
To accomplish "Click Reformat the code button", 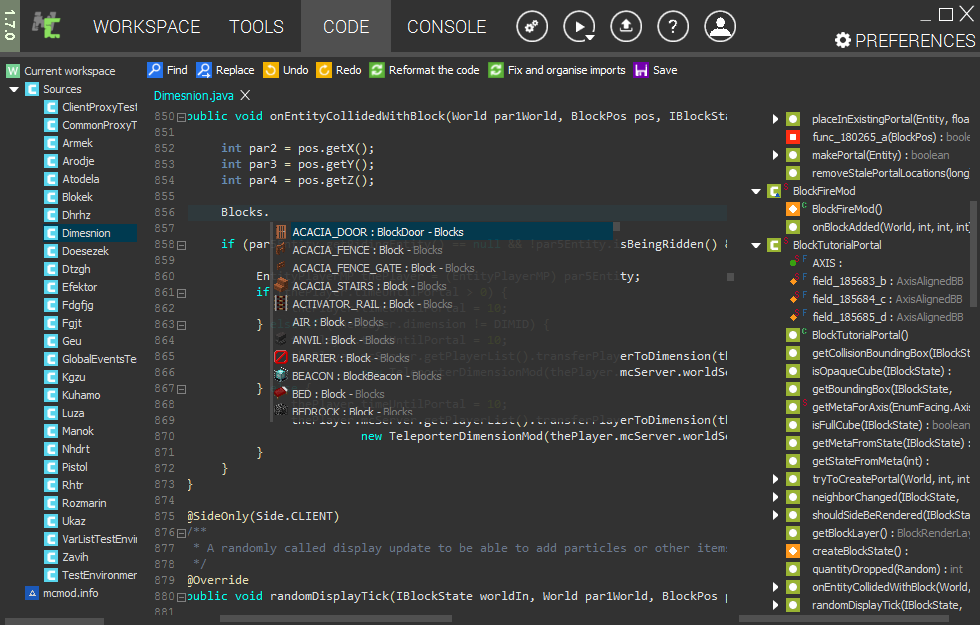I will coord(424,70).
